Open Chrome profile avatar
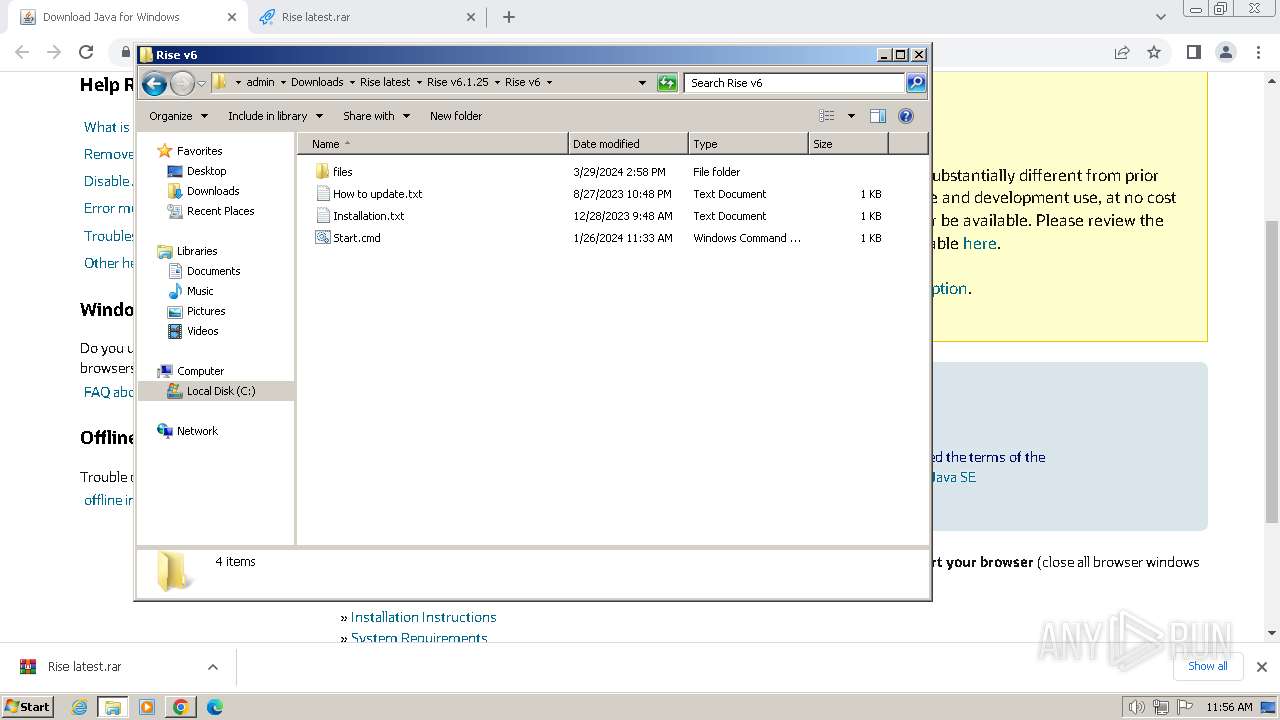Screen dimensions: 1280x720 pos(1226,52)
